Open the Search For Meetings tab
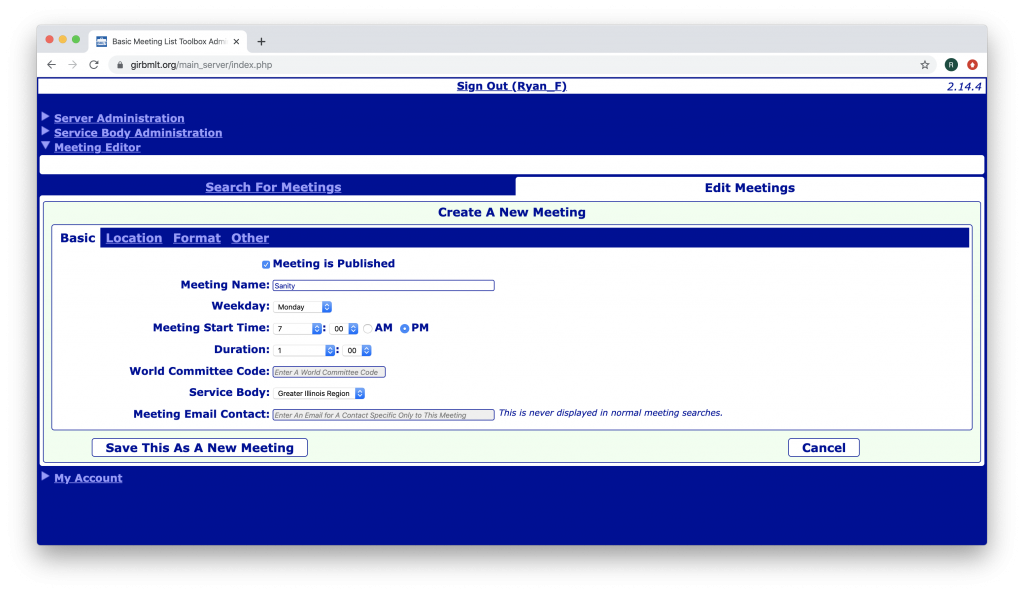 [x=273, y=187]
